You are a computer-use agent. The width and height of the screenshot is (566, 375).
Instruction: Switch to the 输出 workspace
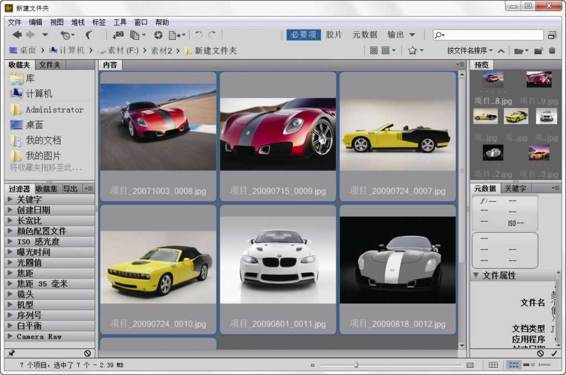pyautogui.click(x=395, y=35)
